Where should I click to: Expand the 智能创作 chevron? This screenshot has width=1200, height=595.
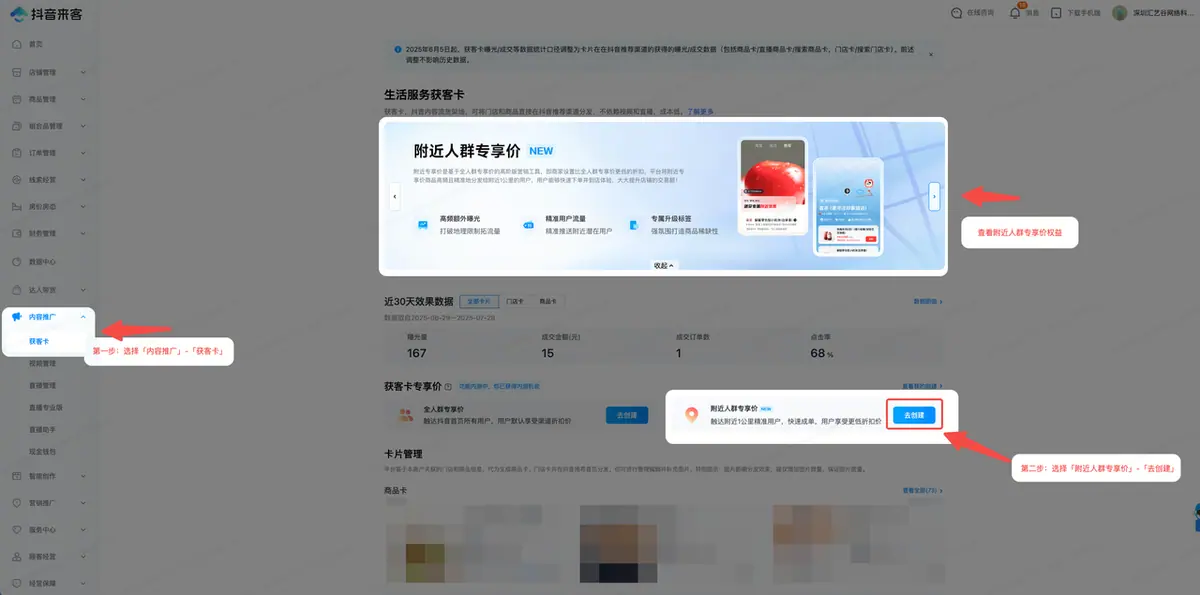pyautogui.click(x=83, y=476)
